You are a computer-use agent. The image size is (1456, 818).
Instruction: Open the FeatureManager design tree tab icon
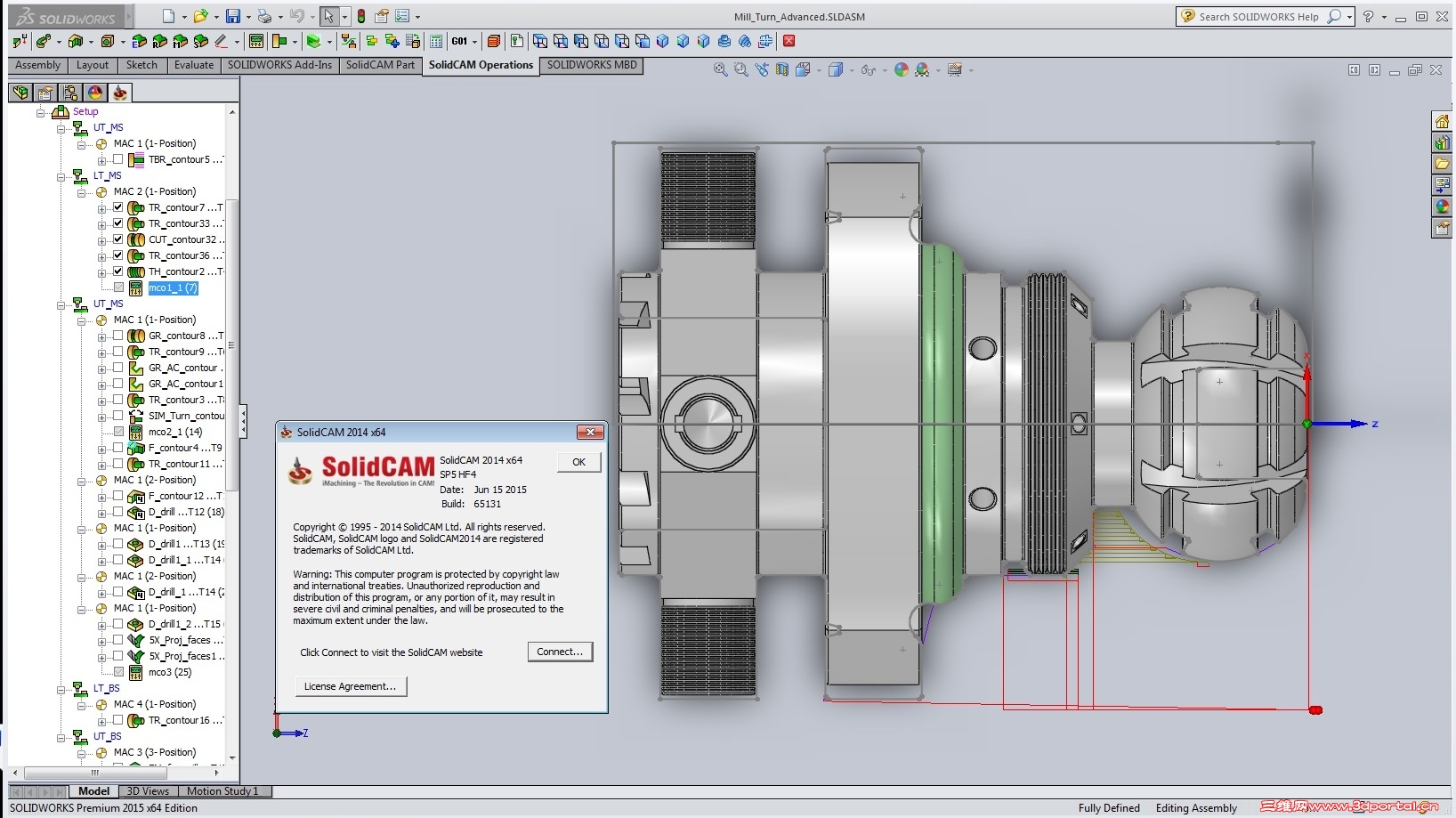[x=20, y=93]
